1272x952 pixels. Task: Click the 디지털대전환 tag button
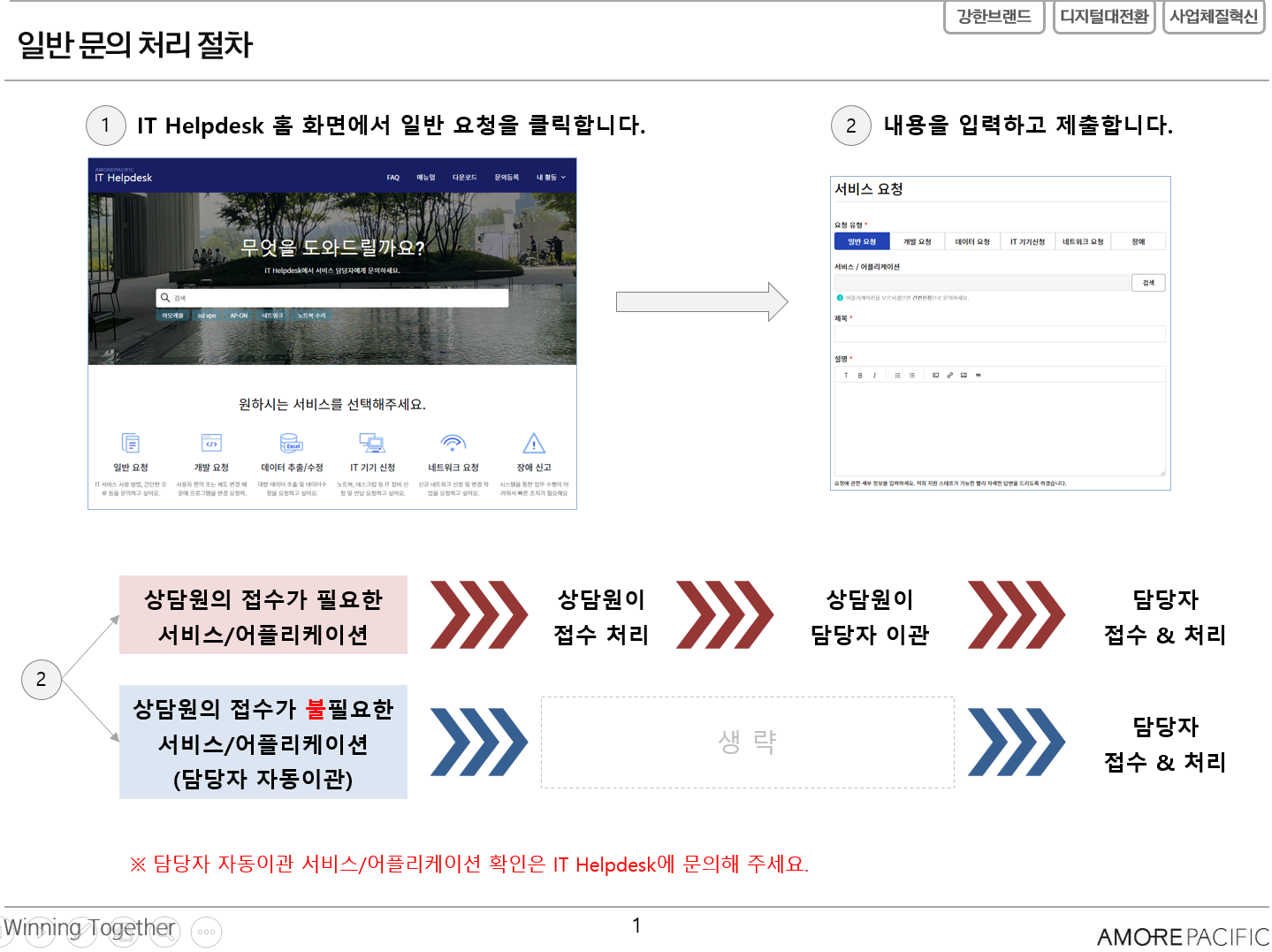[1104, 17]
